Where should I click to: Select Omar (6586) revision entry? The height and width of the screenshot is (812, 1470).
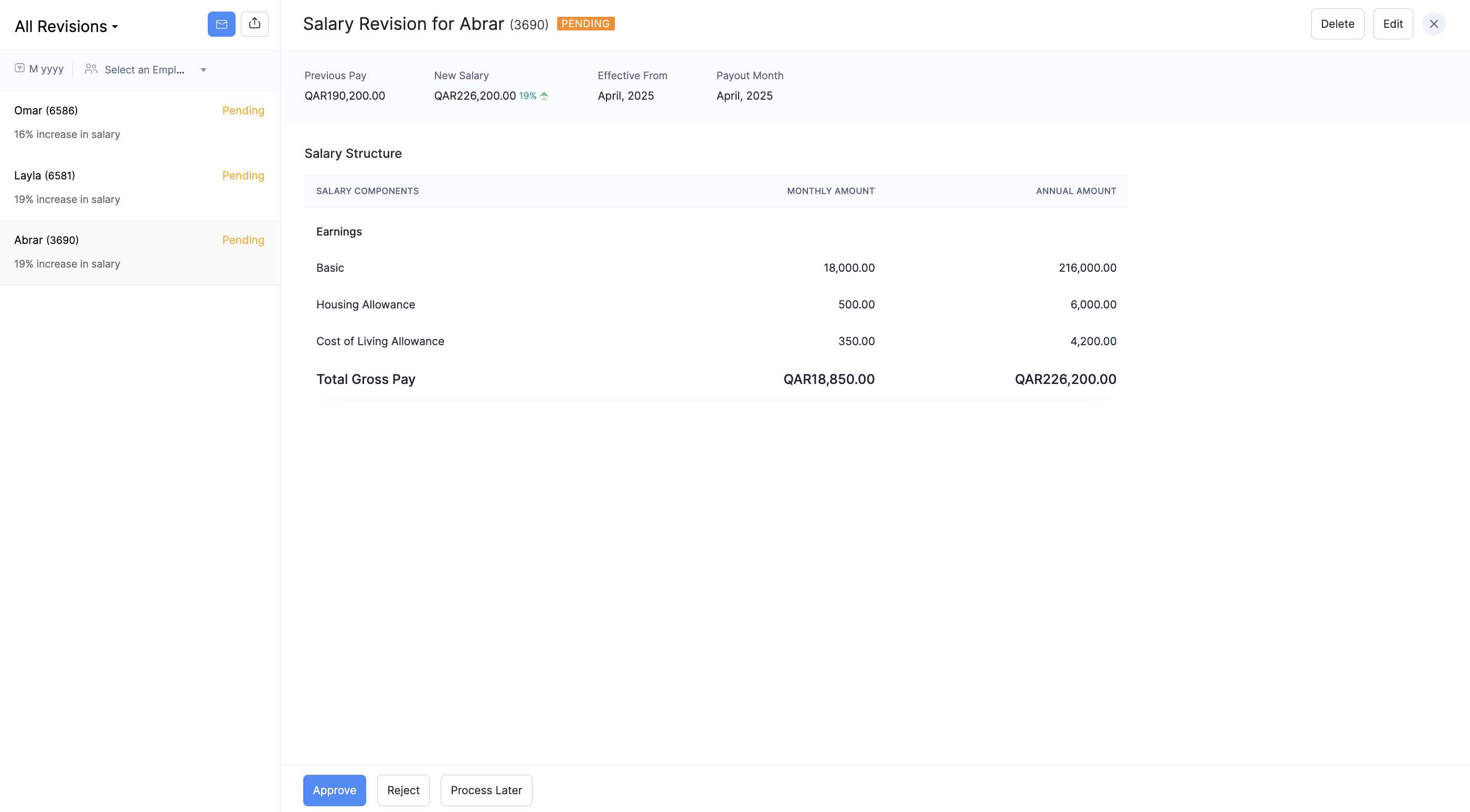tap(140, 122)
